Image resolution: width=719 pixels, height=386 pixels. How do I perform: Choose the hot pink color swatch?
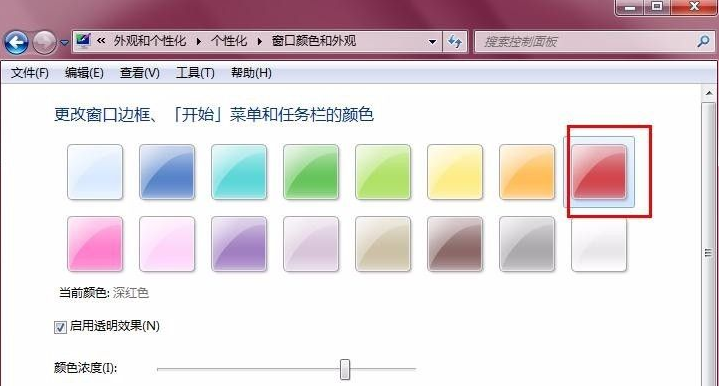tap(95, 244)
